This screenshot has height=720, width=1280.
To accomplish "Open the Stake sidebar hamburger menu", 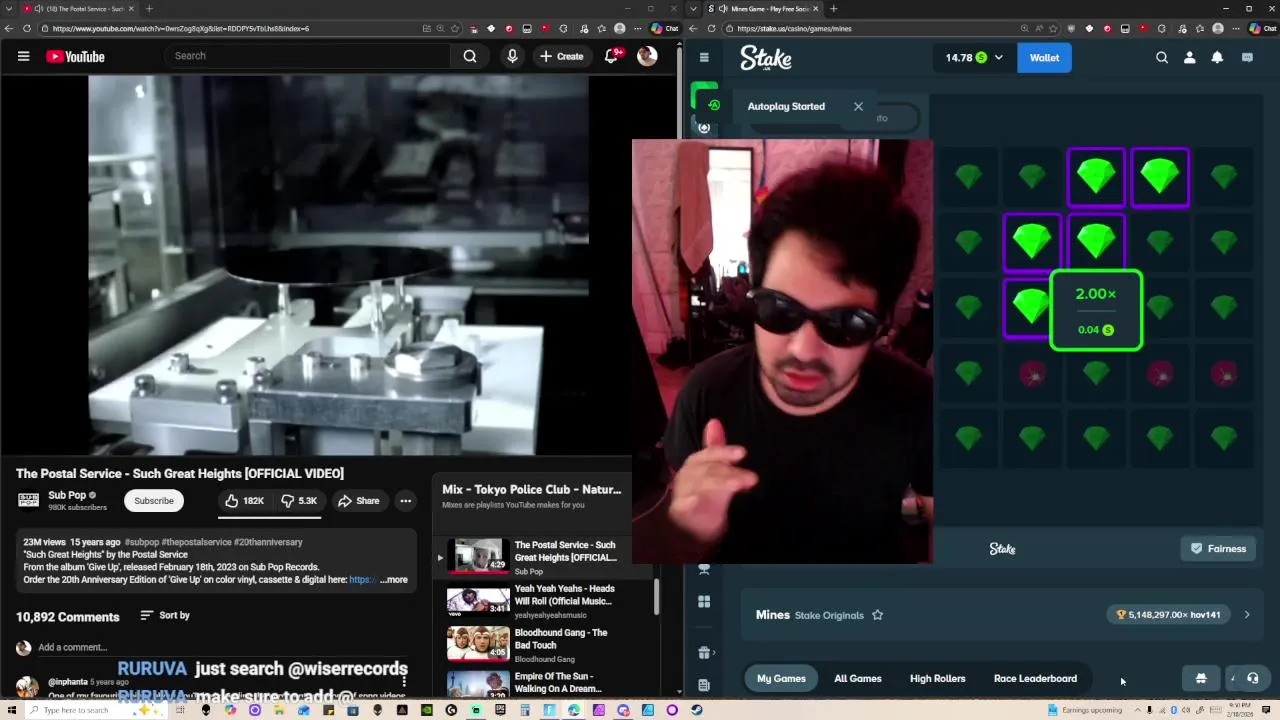I will click(x=704, y=57).
